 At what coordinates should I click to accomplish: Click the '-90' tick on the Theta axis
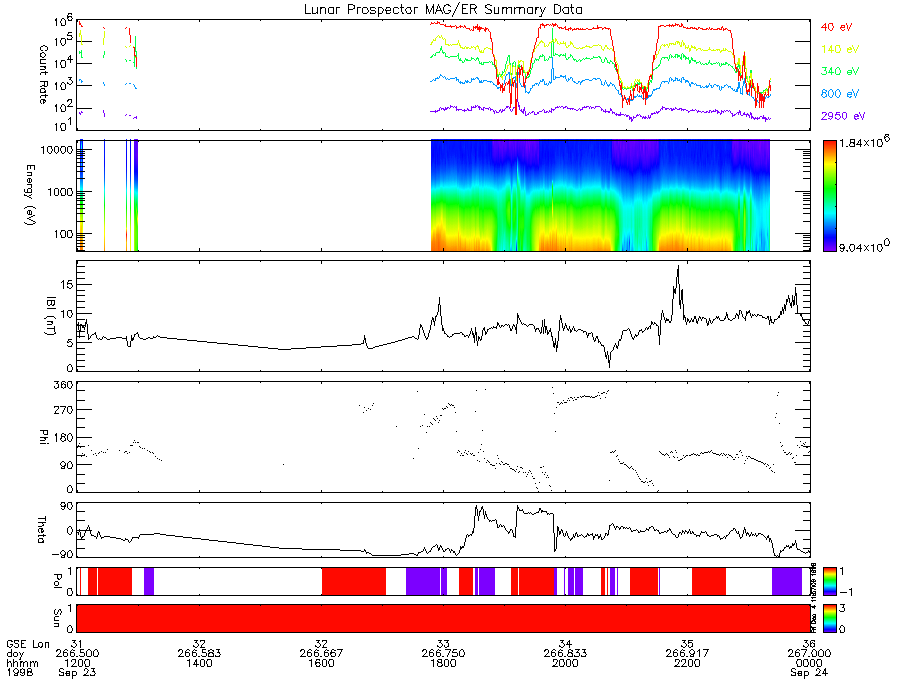point(63,555)
